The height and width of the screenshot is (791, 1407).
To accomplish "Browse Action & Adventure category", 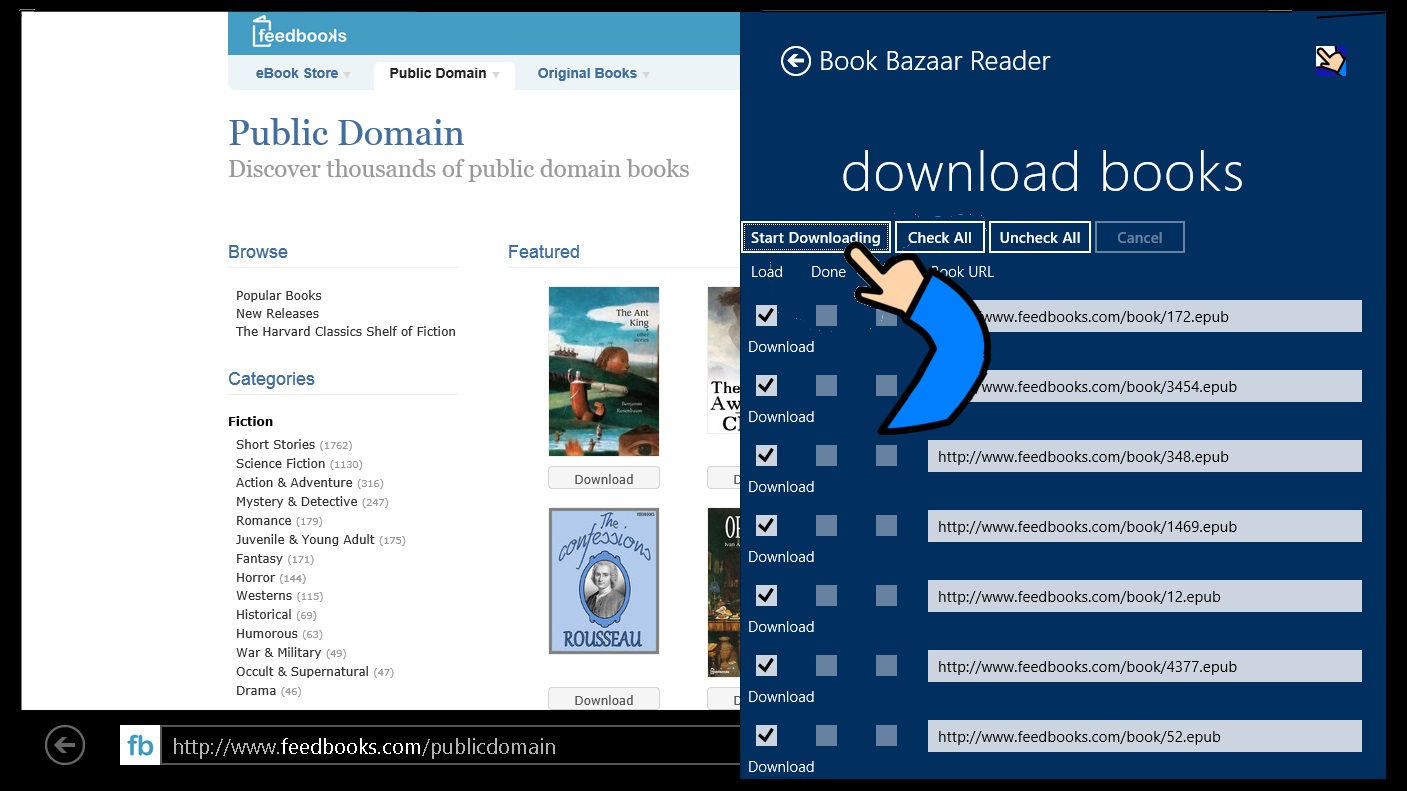I will click(294, 483).
